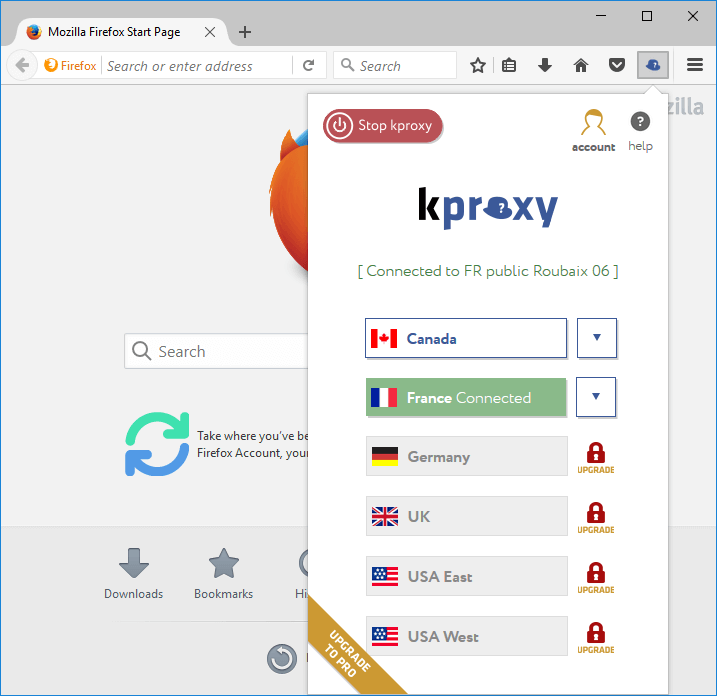717x696 pixels.
Task: Select the locked USA West server
Action: 466,636
